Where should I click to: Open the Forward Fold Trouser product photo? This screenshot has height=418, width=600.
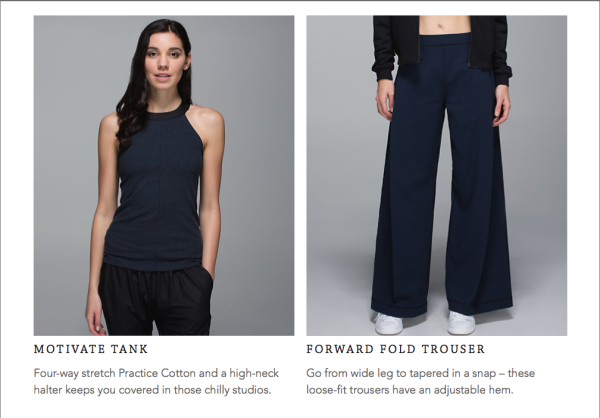437,175
